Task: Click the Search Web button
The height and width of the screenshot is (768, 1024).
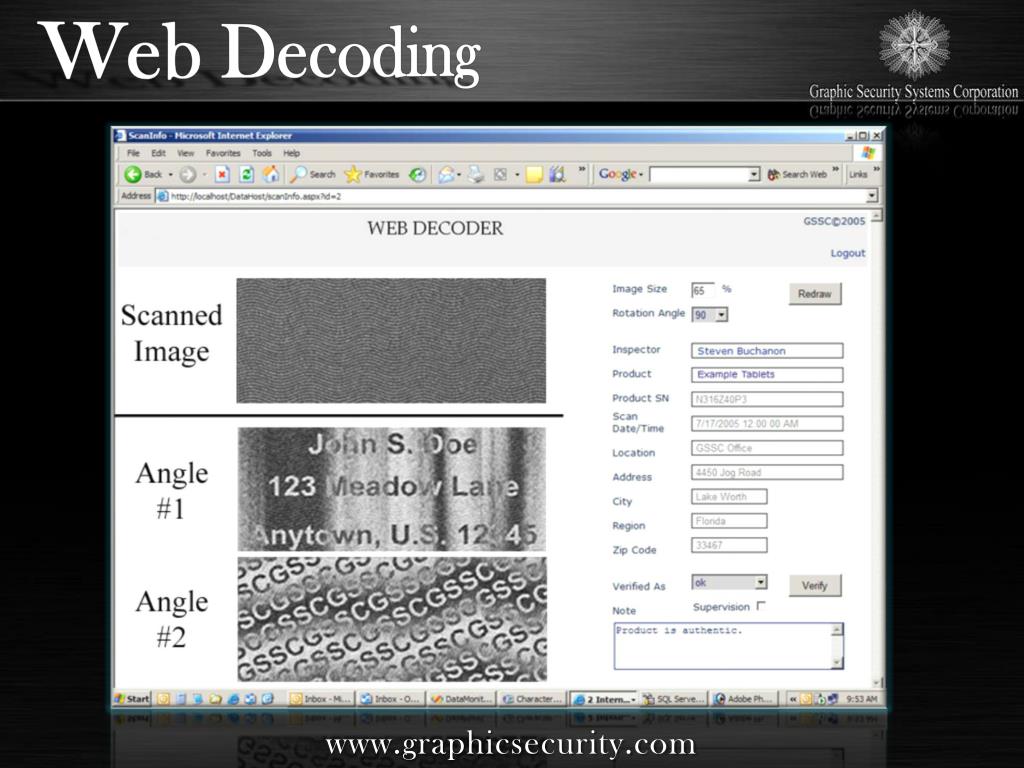Action: tap(797, 174)
